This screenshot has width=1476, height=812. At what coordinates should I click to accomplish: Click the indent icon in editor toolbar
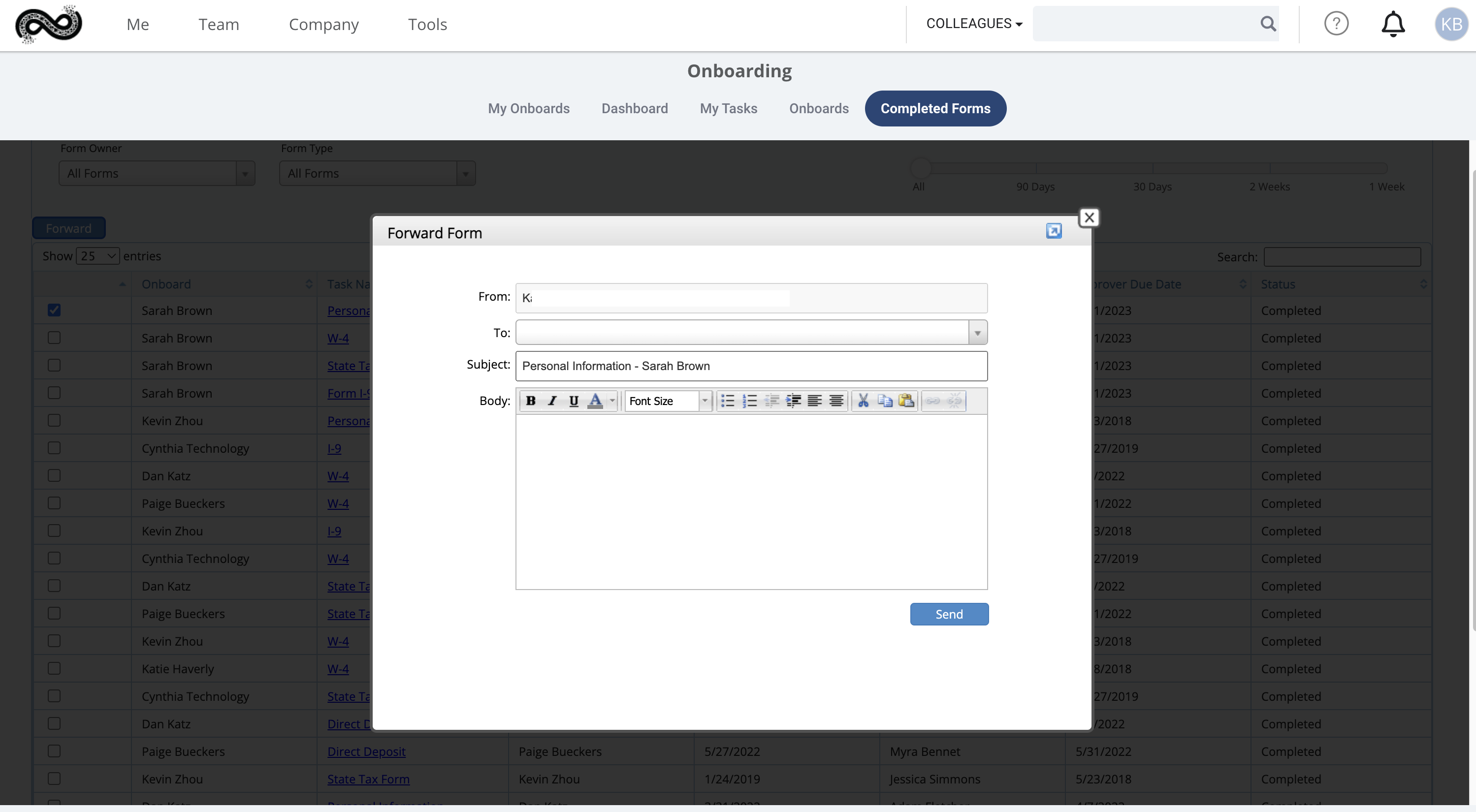coord(793,401)
